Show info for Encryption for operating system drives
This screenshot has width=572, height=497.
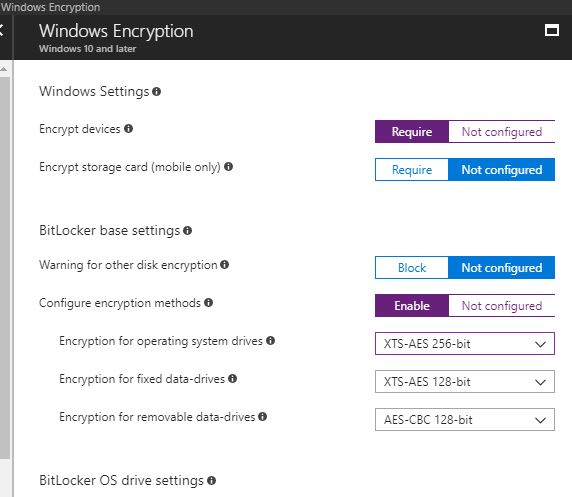(x=270, y=340)
